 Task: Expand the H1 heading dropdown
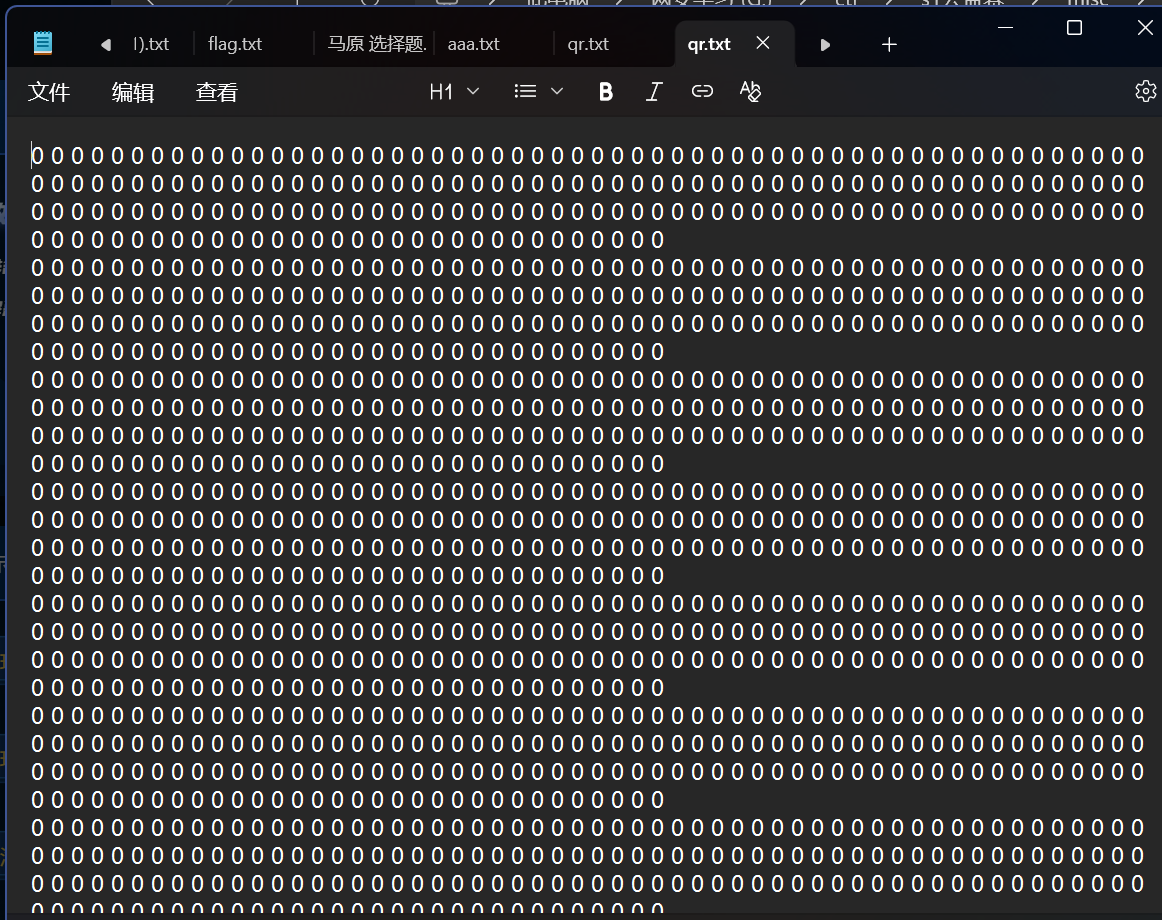pyautogui.click(x=454, y=92)
